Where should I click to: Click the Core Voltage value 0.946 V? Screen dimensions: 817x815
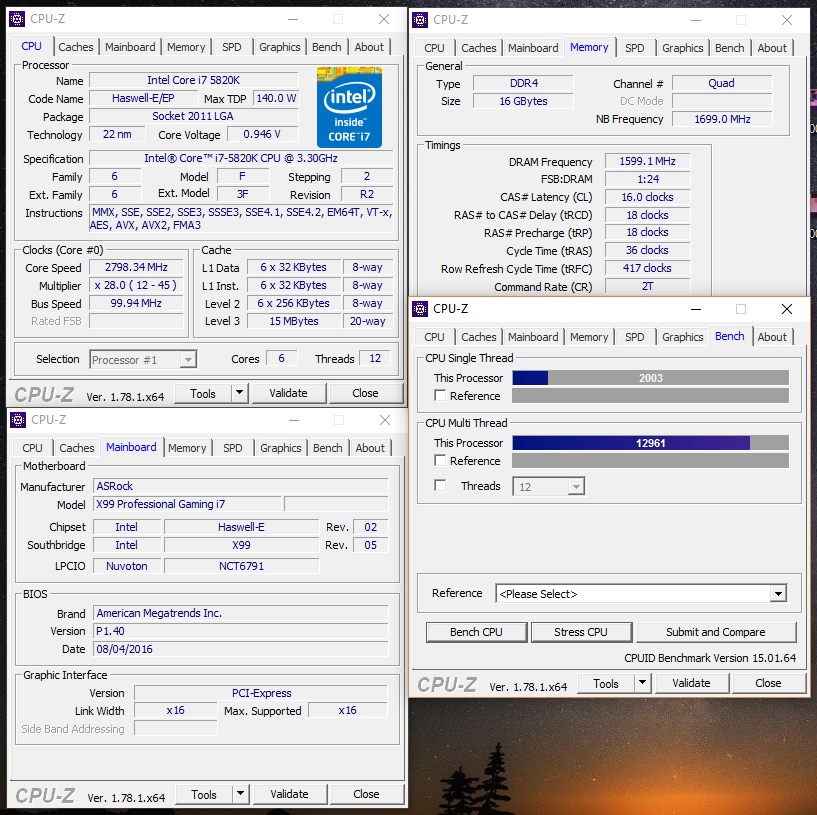point(263,134)
